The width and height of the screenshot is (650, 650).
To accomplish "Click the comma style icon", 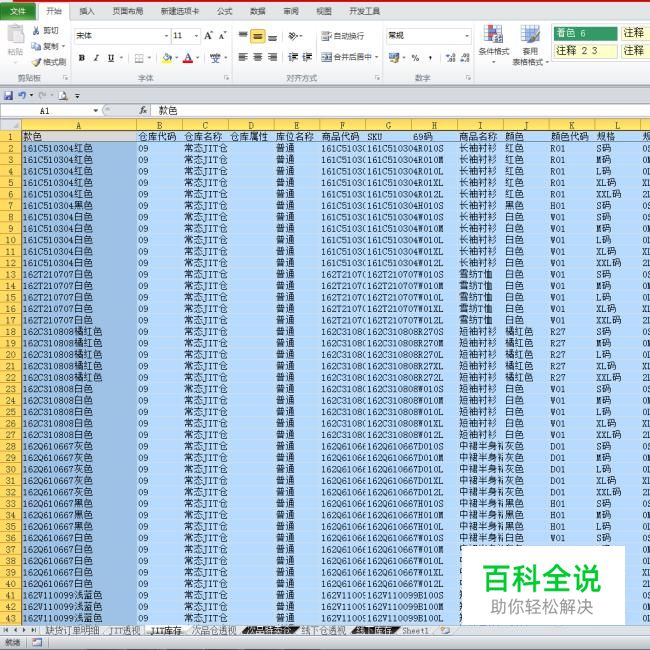I will [430, 58].
